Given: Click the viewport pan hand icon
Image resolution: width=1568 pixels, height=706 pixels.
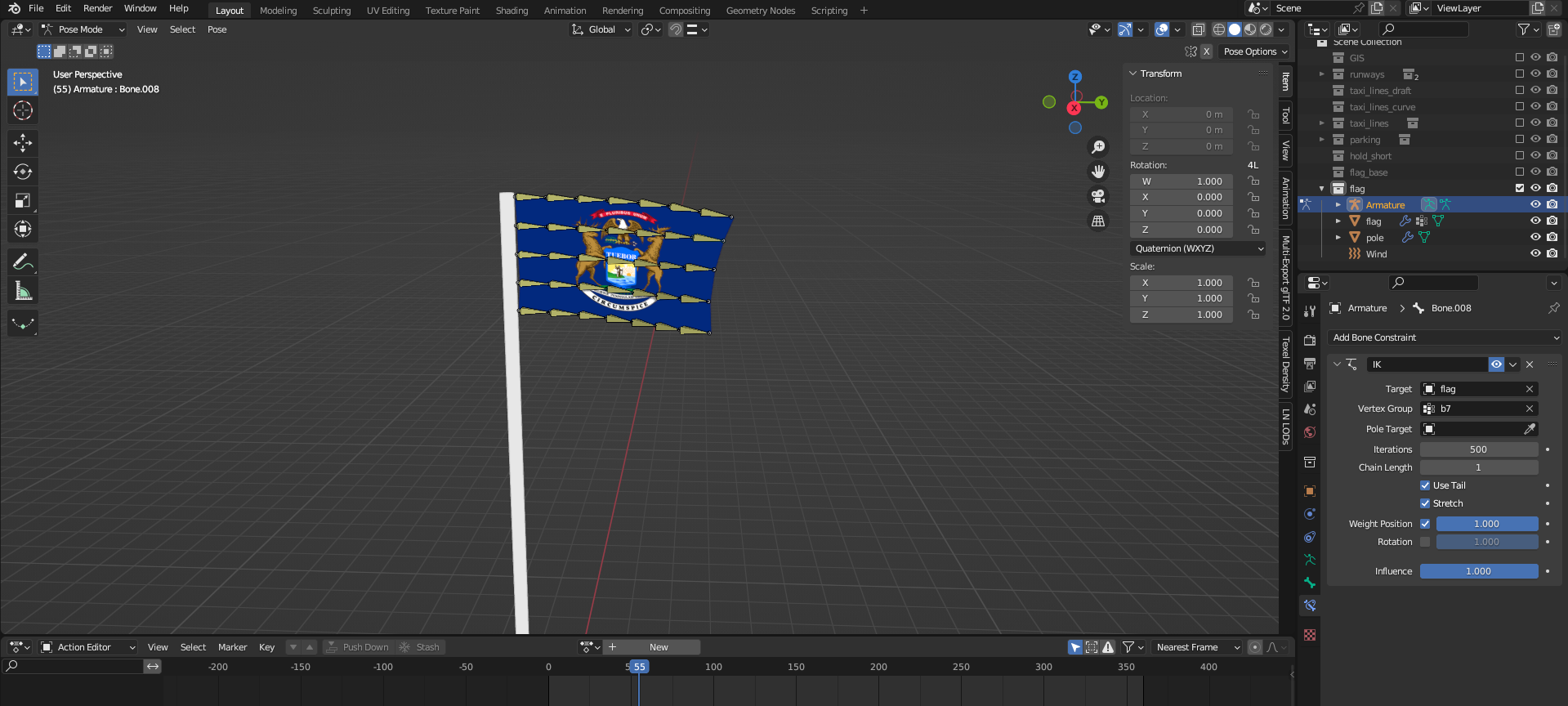Looking at the screenshot, I should pos(1098,172).
